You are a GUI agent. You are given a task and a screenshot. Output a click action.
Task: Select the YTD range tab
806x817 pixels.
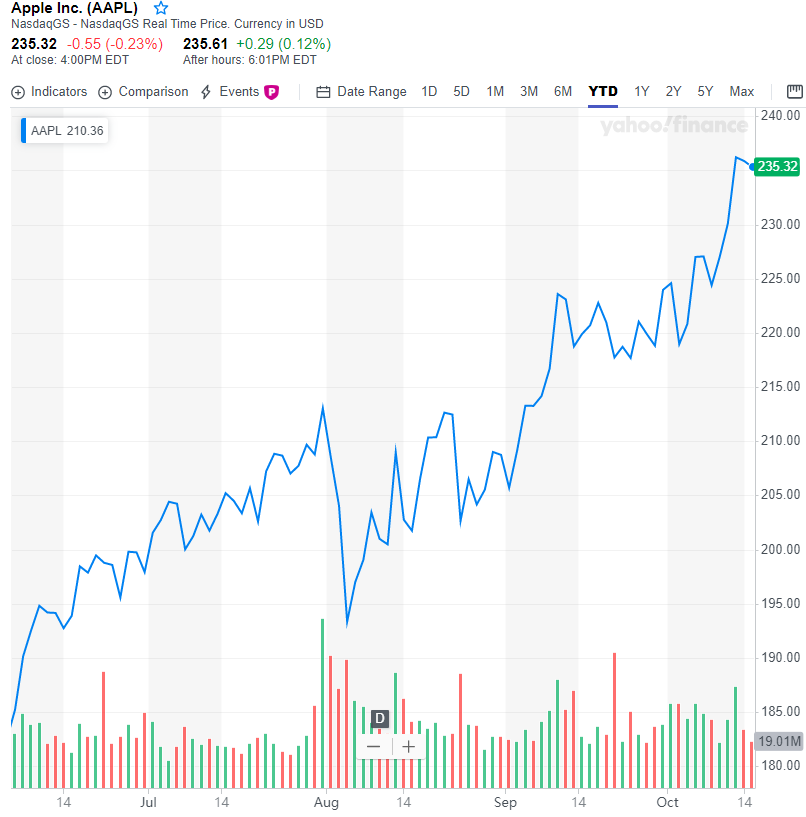603,92
